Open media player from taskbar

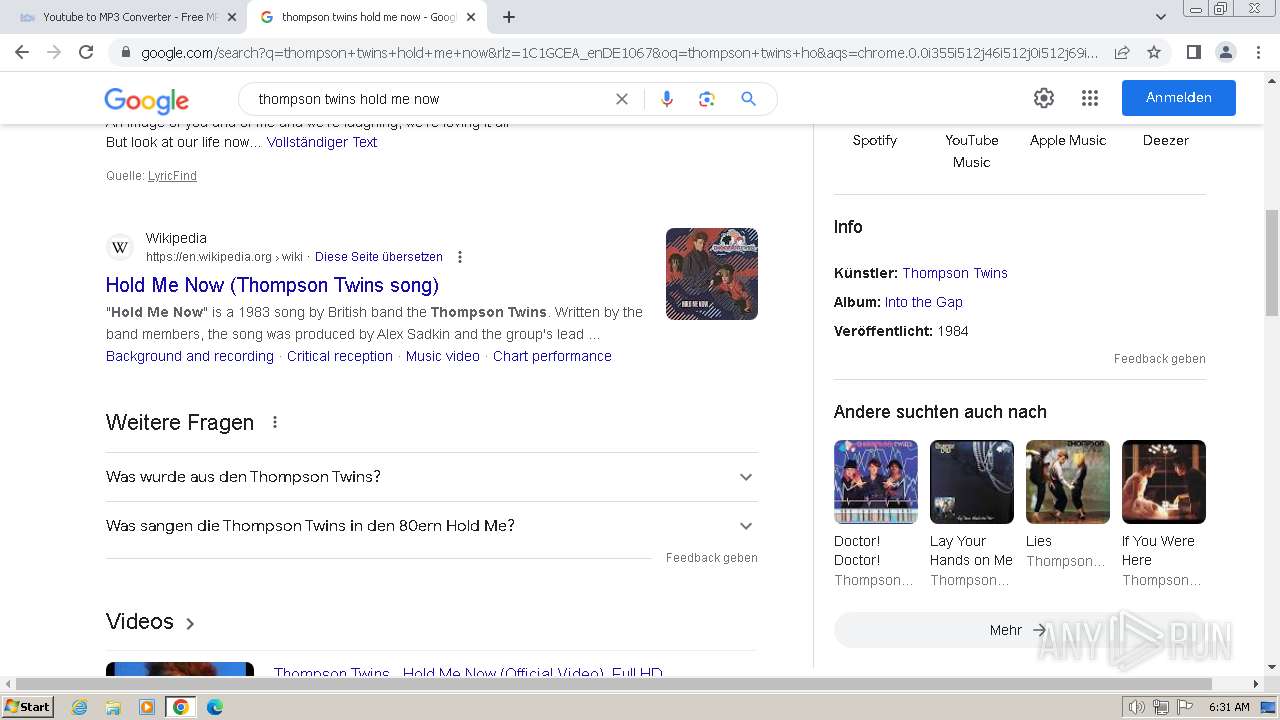pos(147,707)
